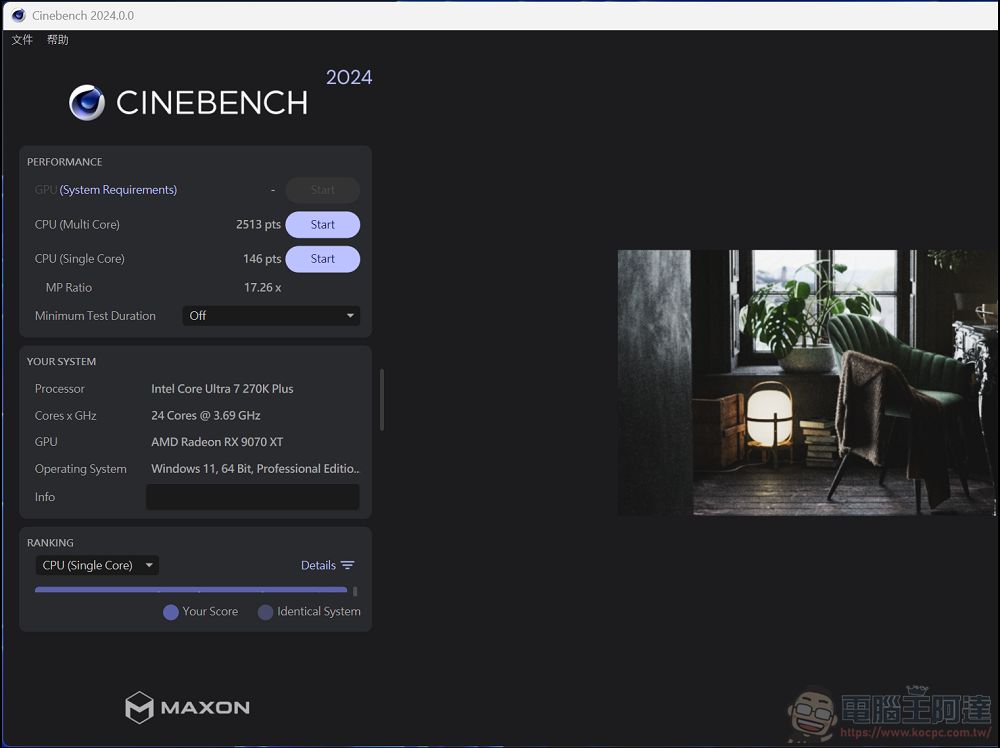Expand the CPU (Single Core) ranking dropdown
Screen dimensions: 1000x748
pyautogui.click(x=97, y=565)
